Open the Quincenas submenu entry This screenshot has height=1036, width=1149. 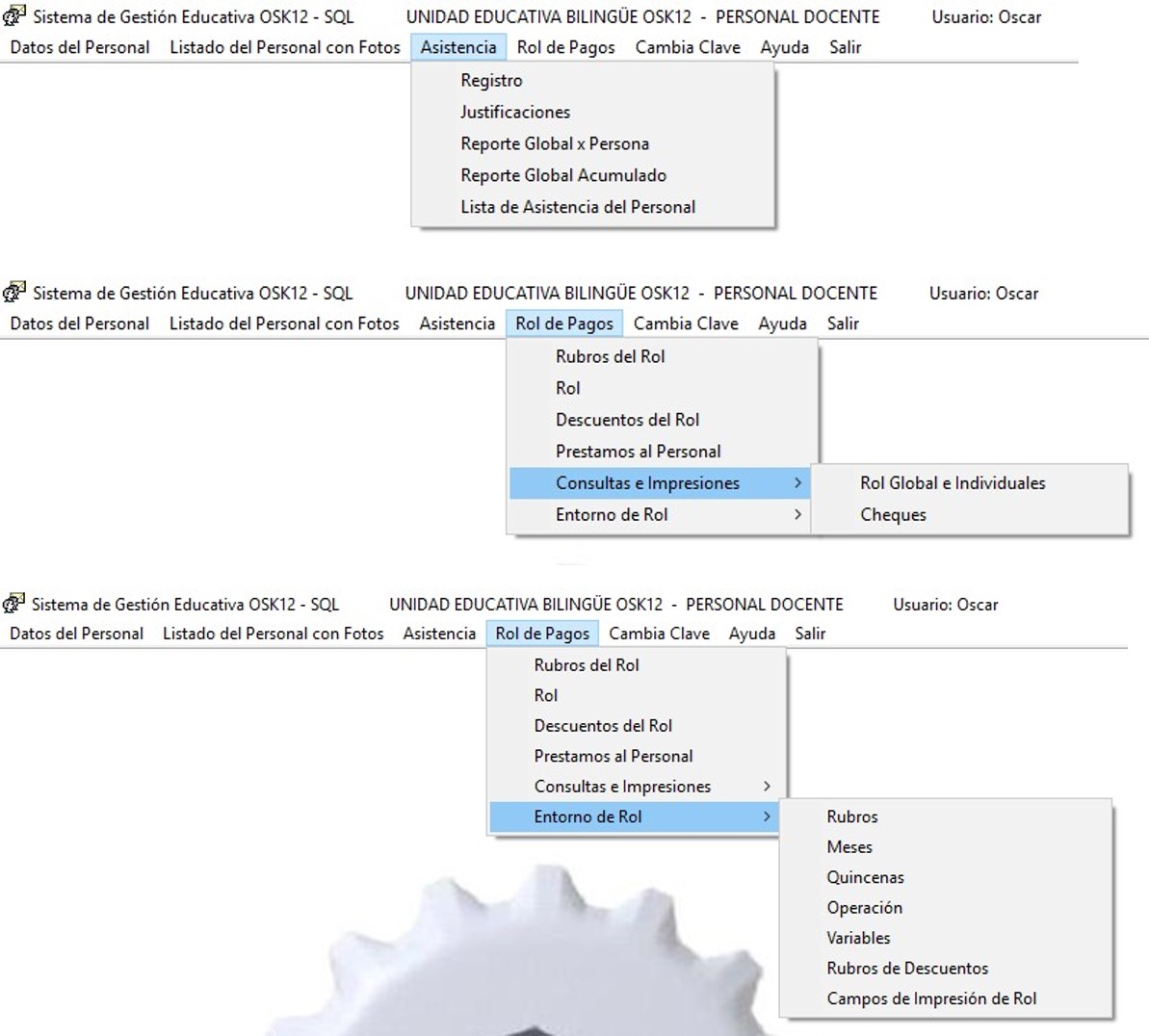(865, 878)
